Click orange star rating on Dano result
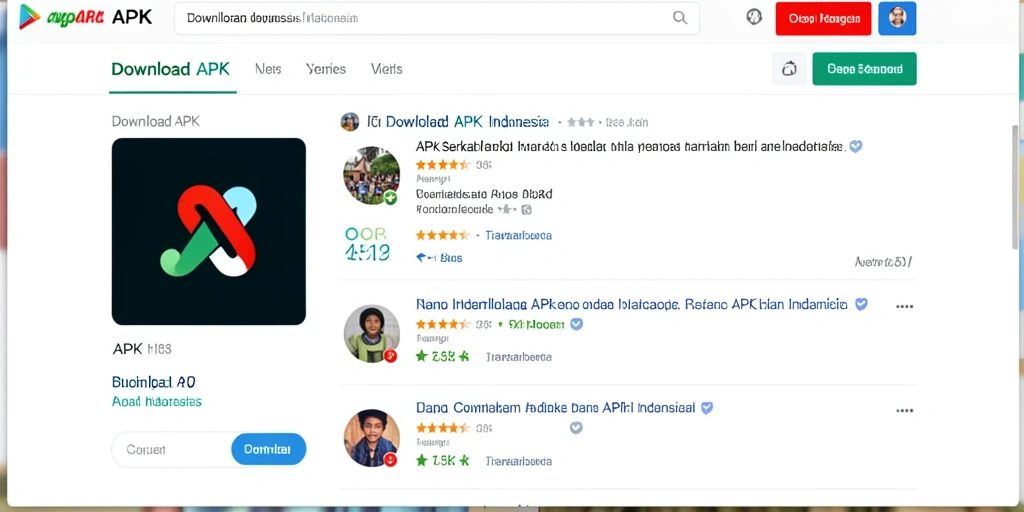The height and width of the screenshot is (512, 1024). pos(443,428)
